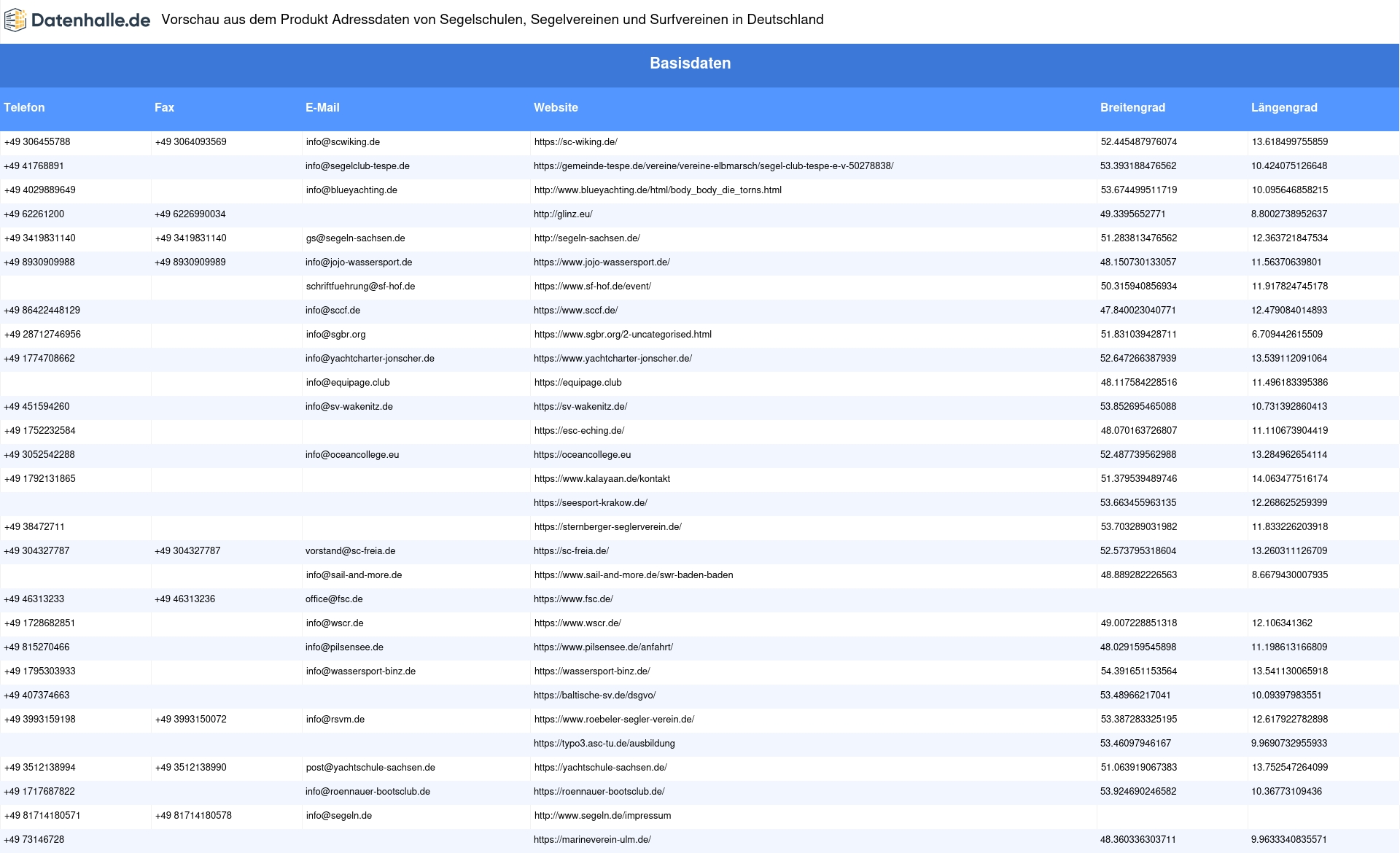Click the Längengrad column header

1284,107
